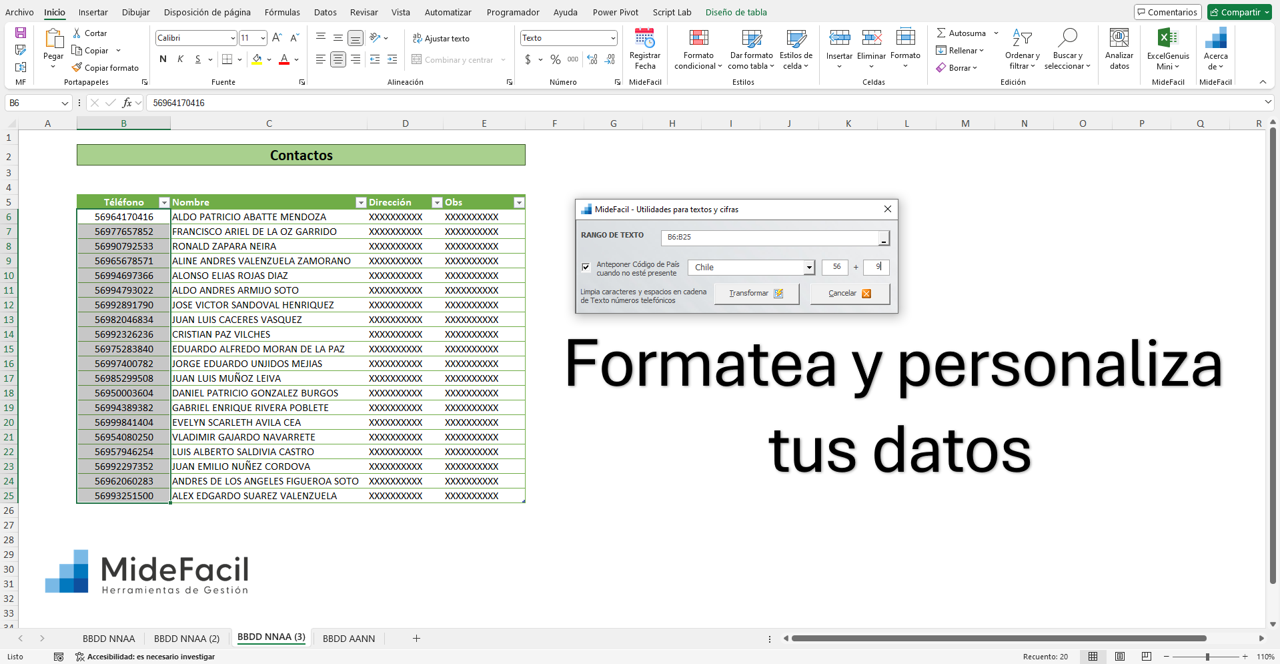Toggle Ajustar texto wrap option
The image size is (1280, 664).
[441, 38]
